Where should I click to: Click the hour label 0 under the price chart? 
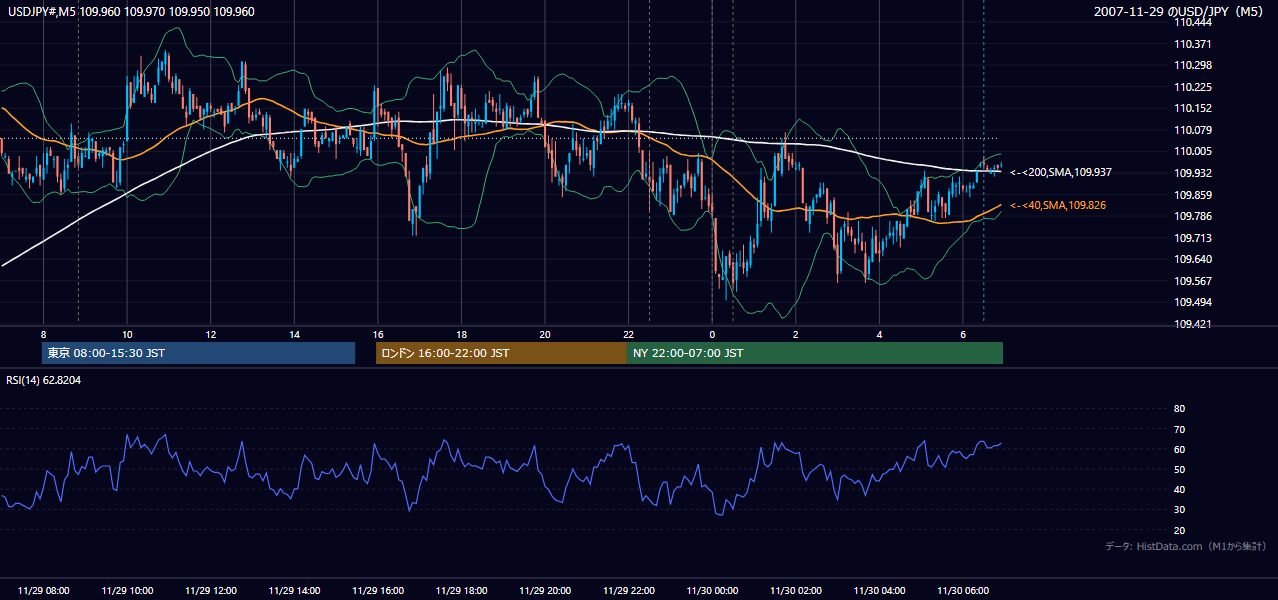pyautogui.click(x=712, y=334)
